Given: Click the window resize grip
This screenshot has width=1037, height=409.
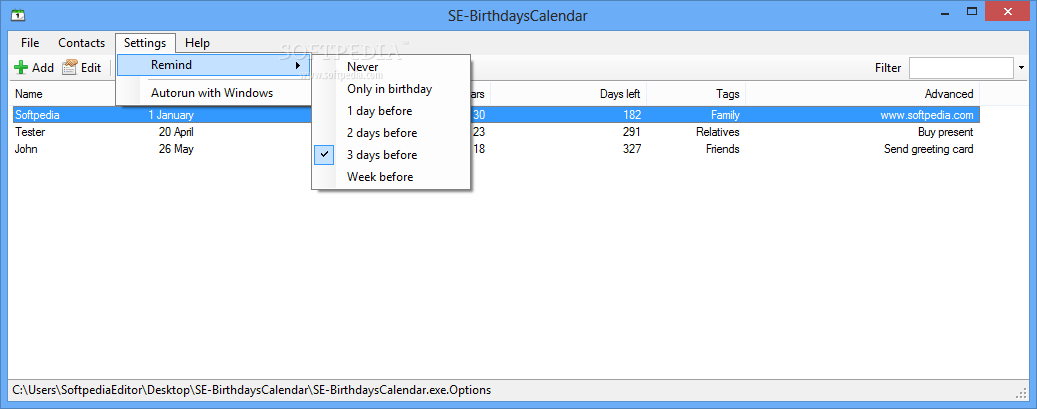Looking at the screenshot, I should (x=1021, y=393).
